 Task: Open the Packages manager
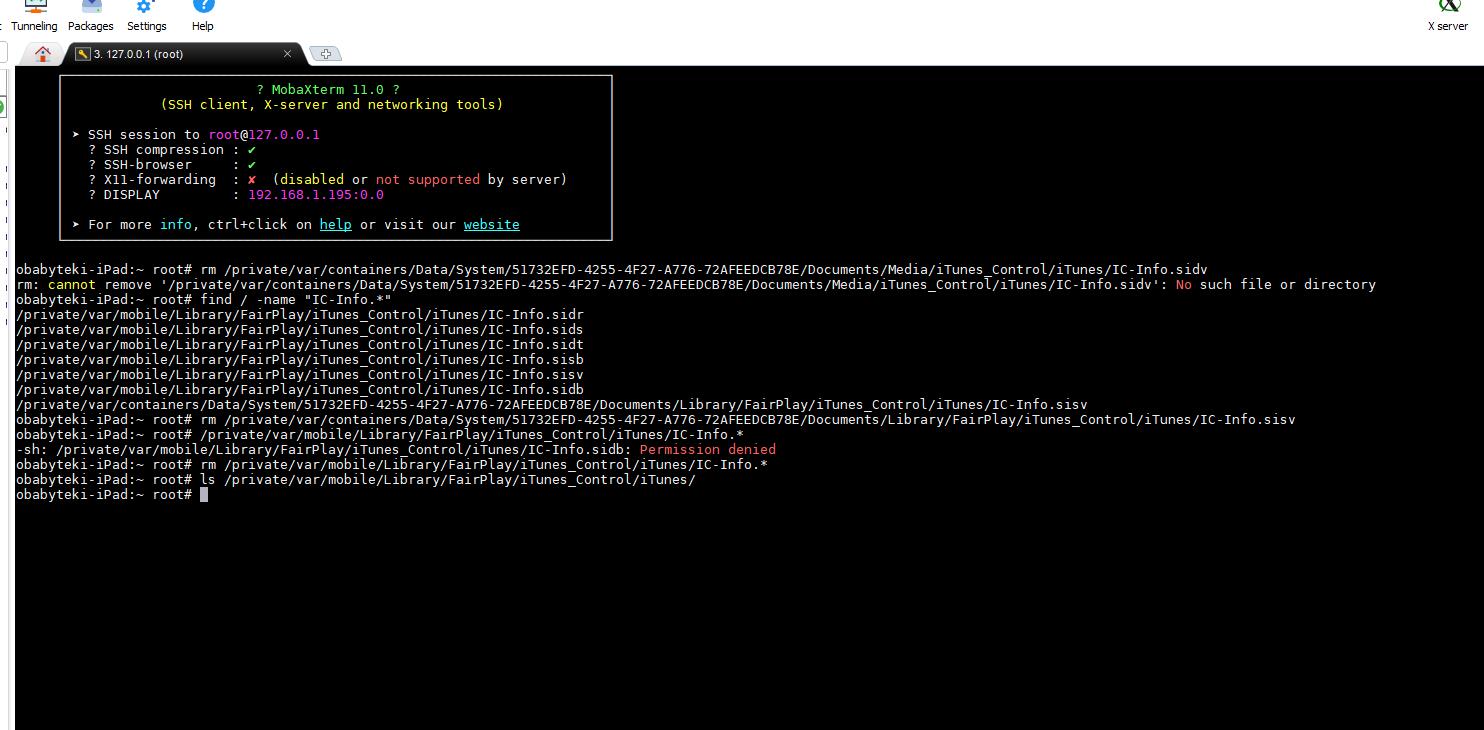[91, 17]
